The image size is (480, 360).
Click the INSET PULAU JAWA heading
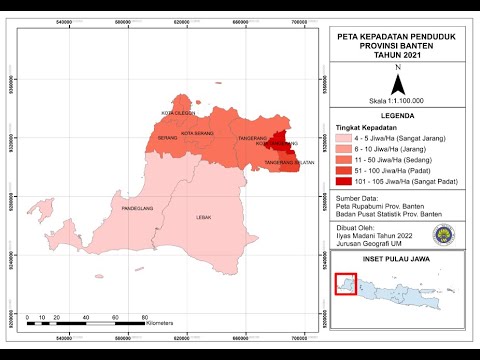[x=396, y=259]
